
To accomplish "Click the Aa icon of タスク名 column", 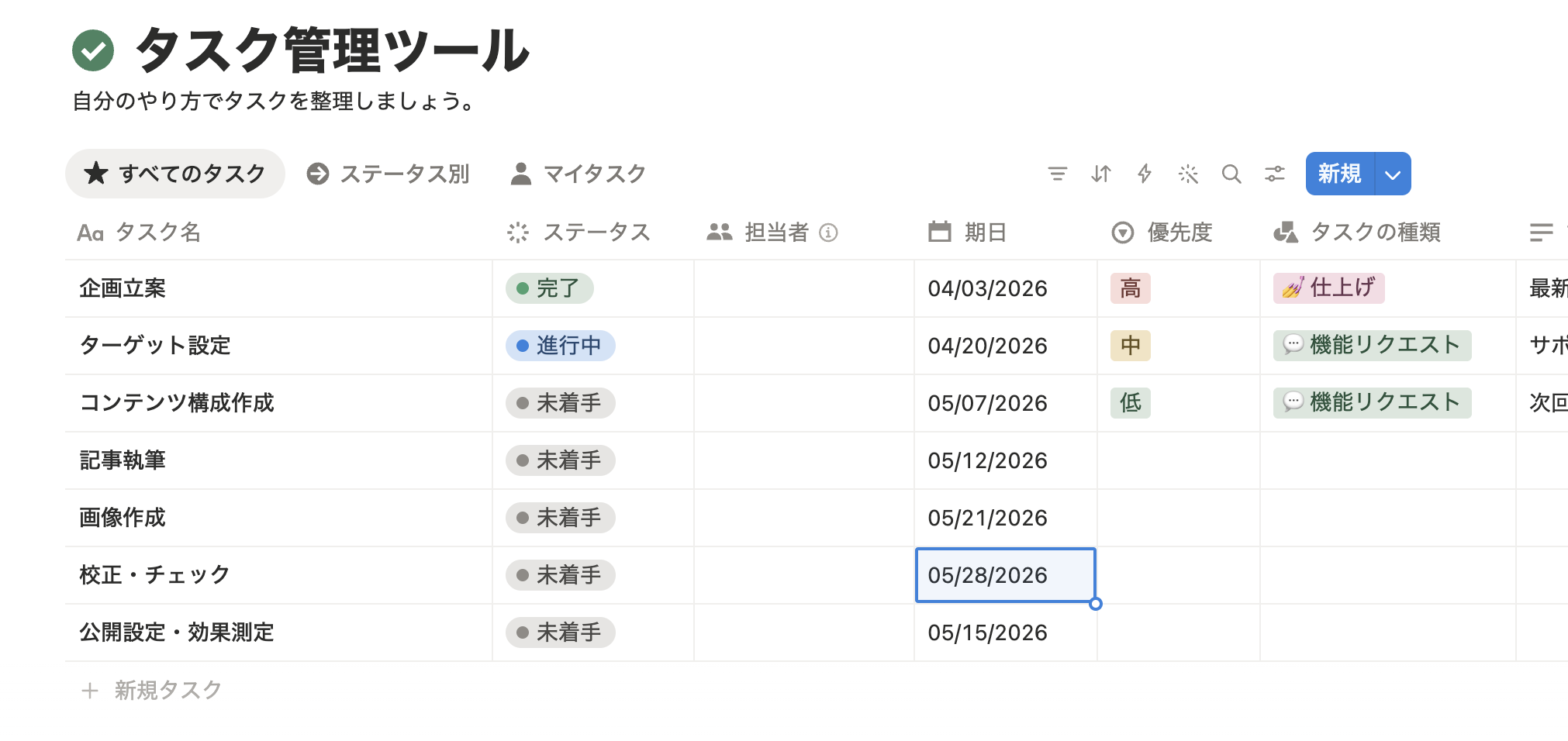I will pyautogui.click(x=90, y=233).
